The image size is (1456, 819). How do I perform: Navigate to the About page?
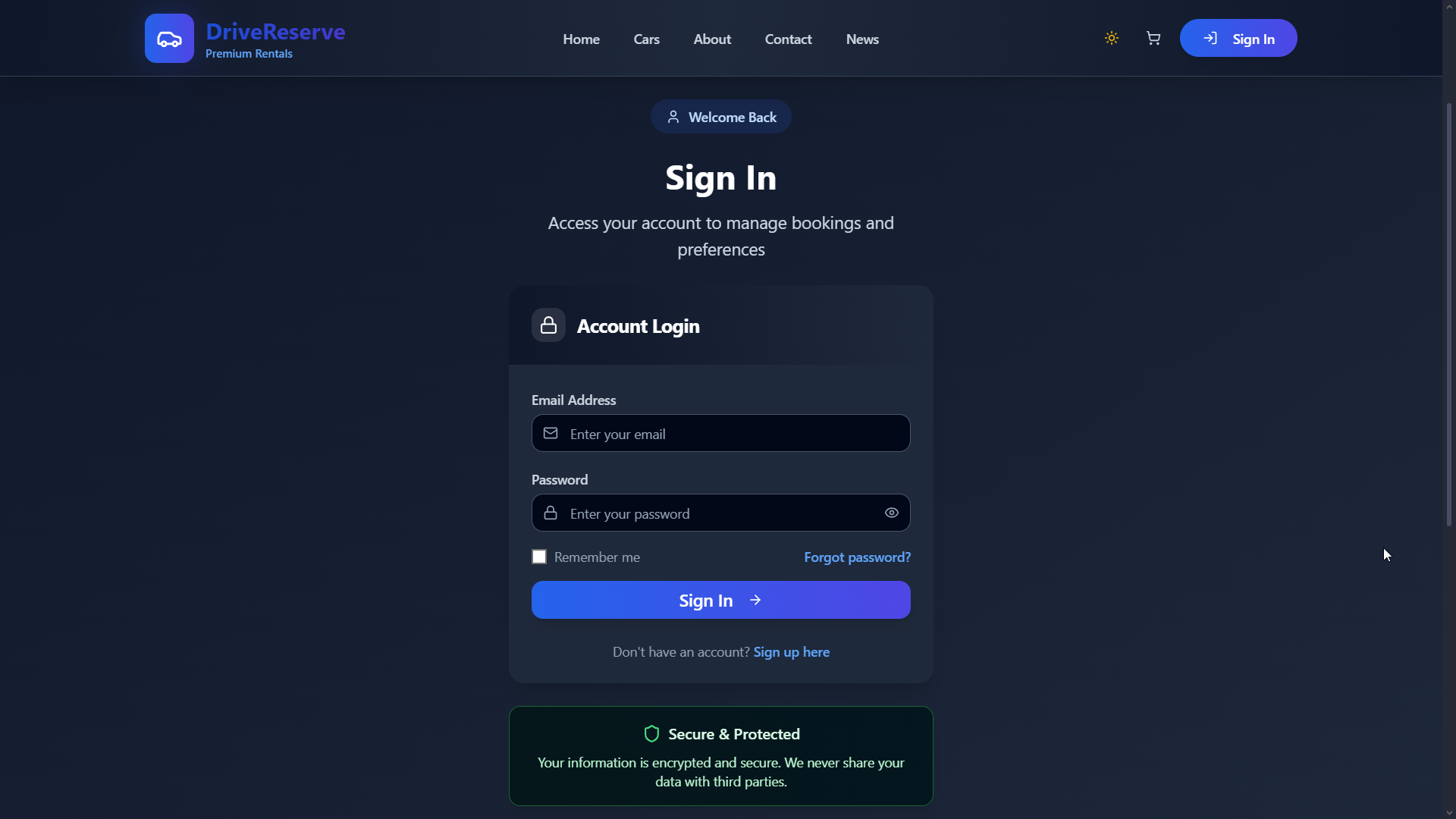[712, 39]
